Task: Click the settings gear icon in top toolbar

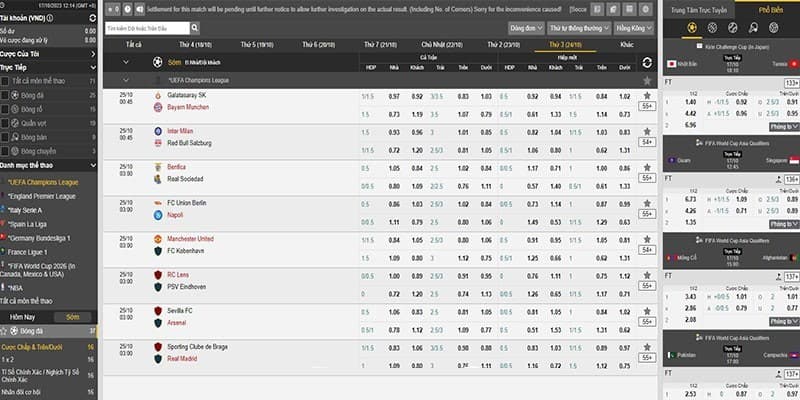Action: pyautogui.click(x=646, y=9)
